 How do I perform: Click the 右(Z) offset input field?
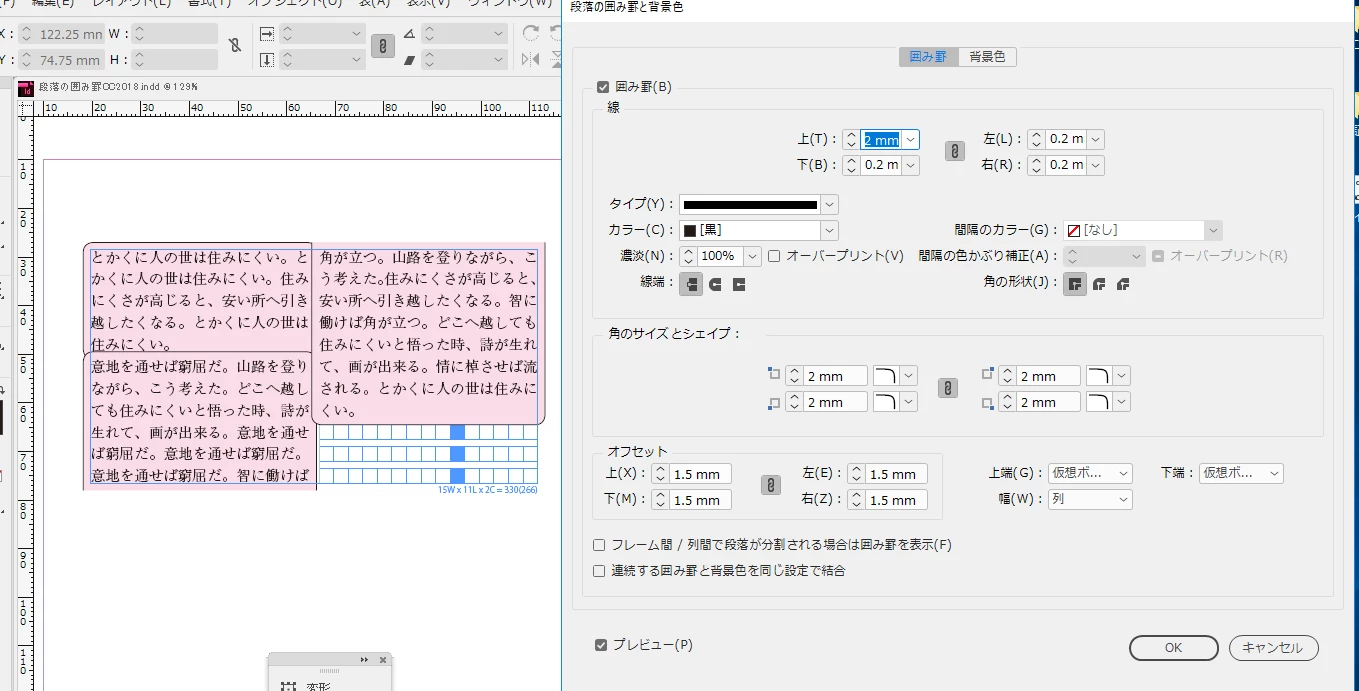tap(897, 500)
